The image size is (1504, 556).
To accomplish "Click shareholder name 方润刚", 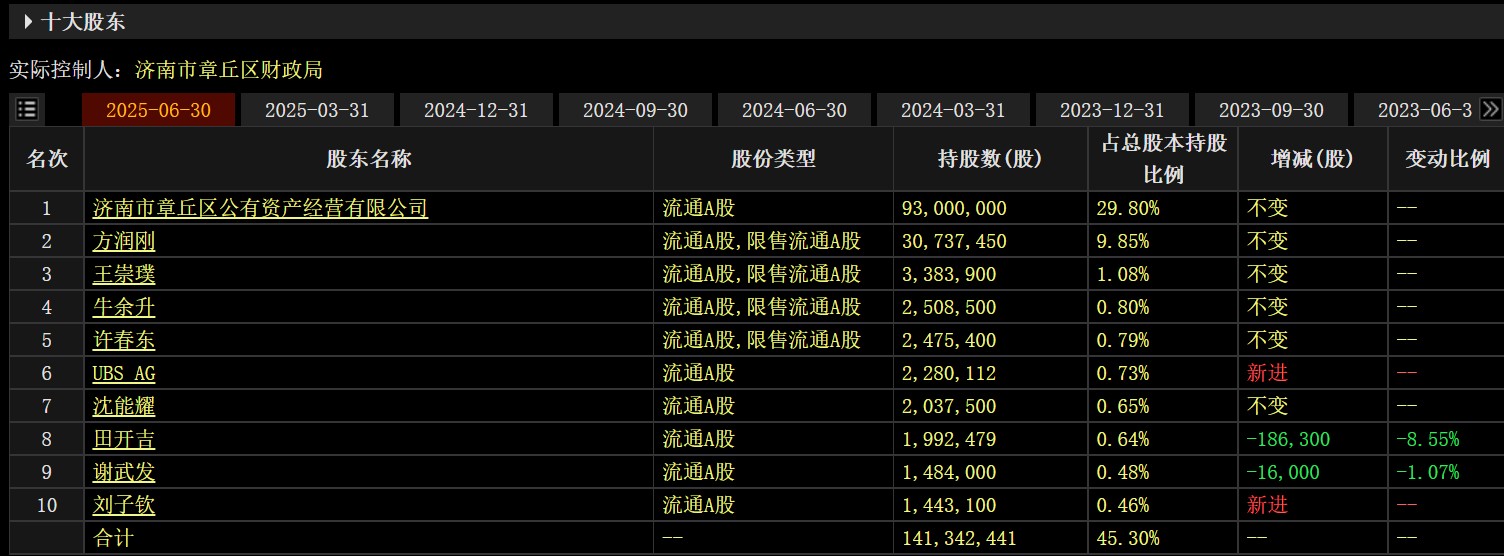I will pos(124,241).
